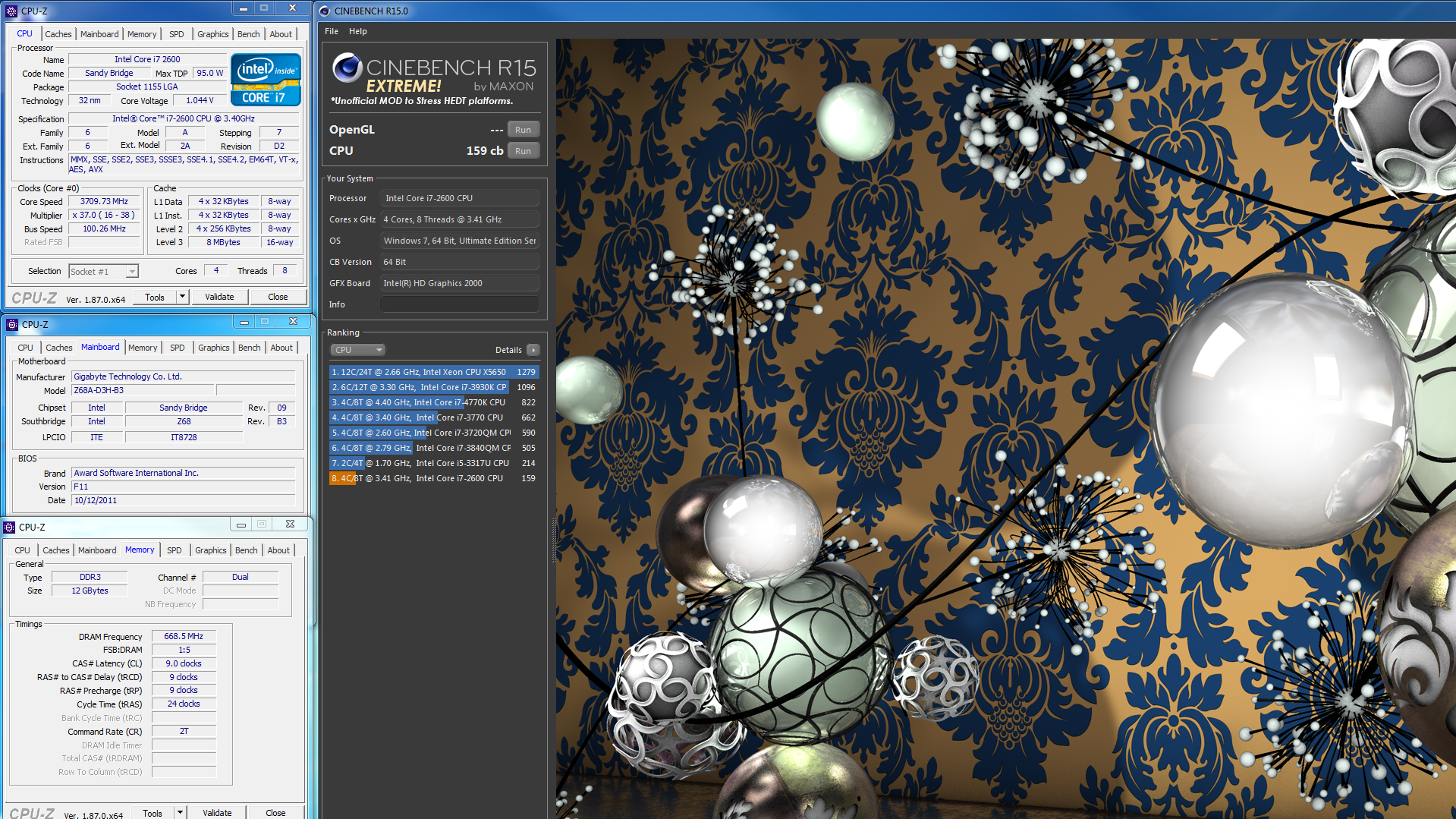Image resolution: width=1456 pixels, height=819 pixels.
Task: Click the Cinebench R15 sphere logo
Action: pyautogui.click(x=347, y=68)
